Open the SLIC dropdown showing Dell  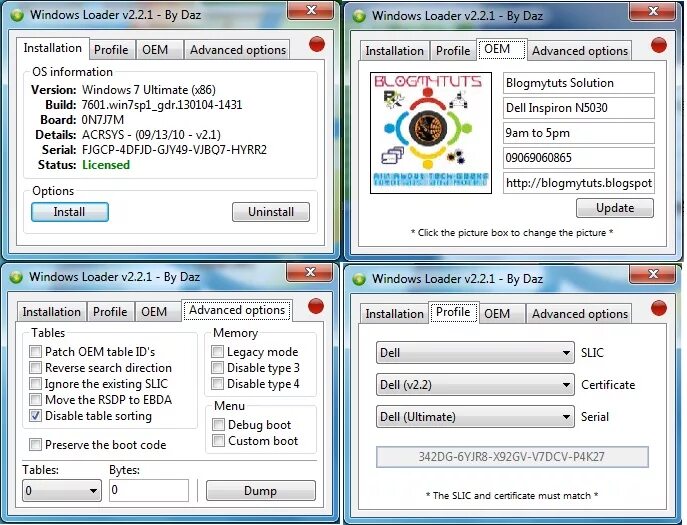[x=475, y=353]
